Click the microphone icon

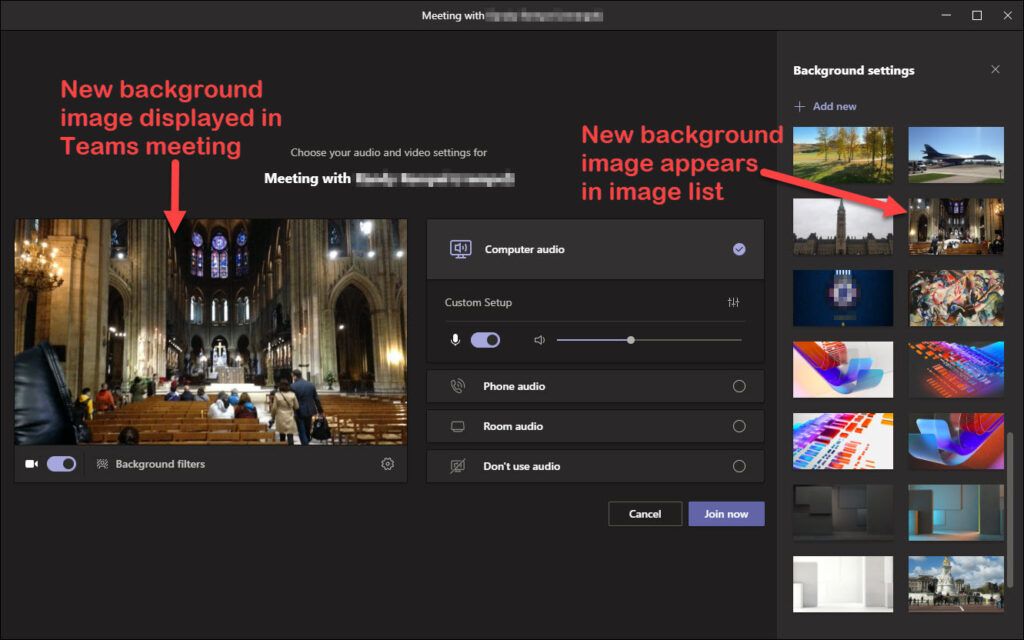click(x=456, y=340)
